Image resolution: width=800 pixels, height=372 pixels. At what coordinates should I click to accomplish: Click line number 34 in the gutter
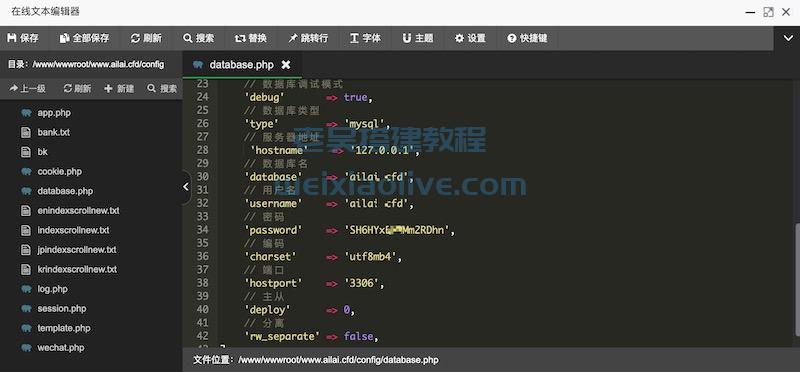tap(203, 230)
